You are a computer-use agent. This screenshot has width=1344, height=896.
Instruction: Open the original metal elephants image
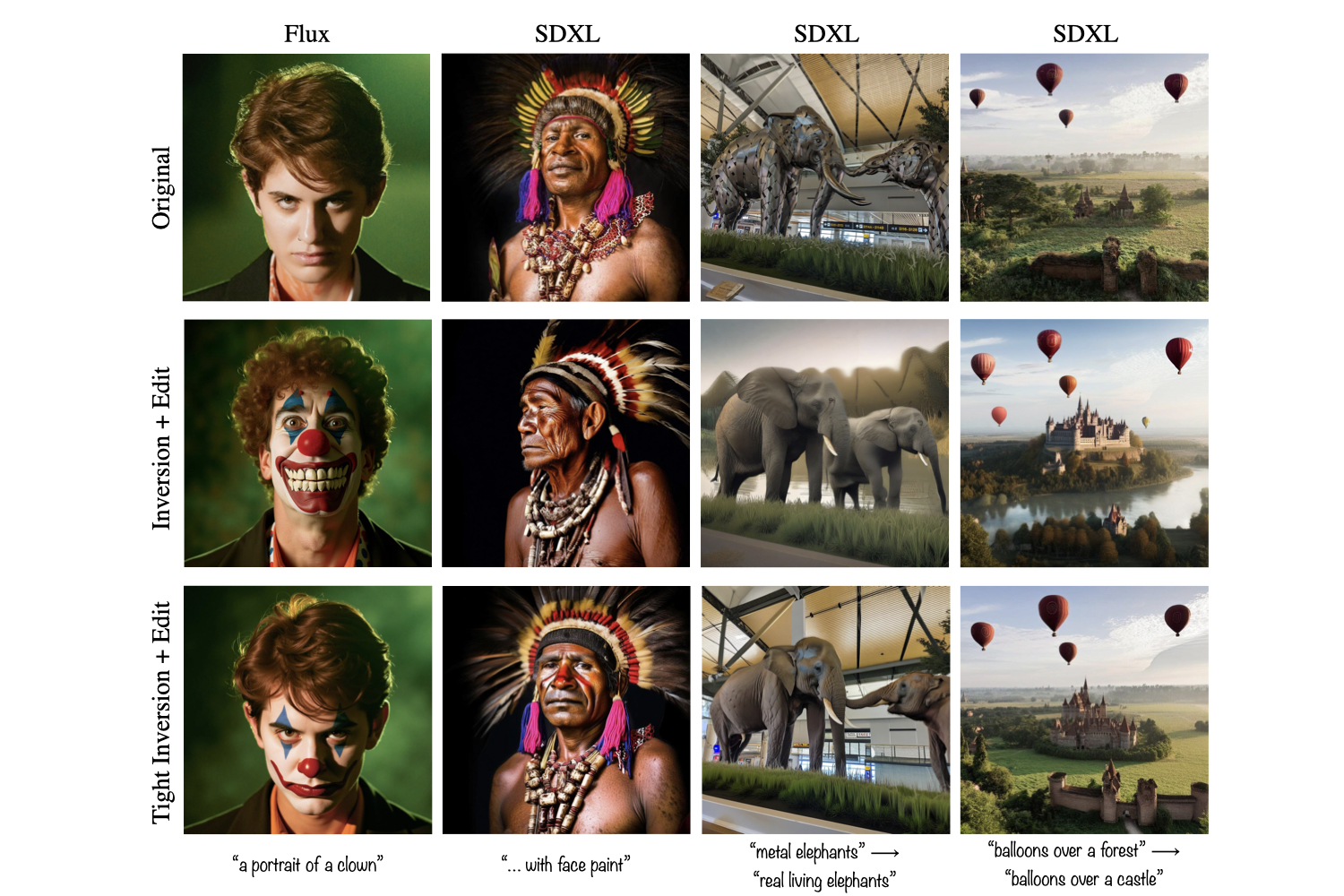pos(824,177)
